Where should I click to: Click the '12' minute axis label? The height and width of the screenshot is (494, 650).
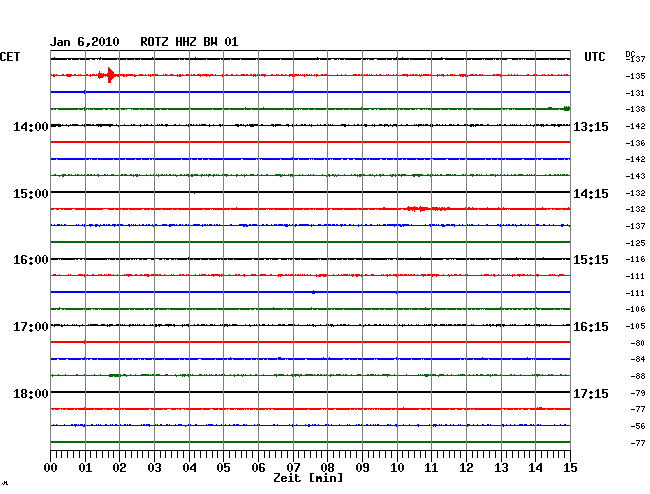[x=466, y=468]
